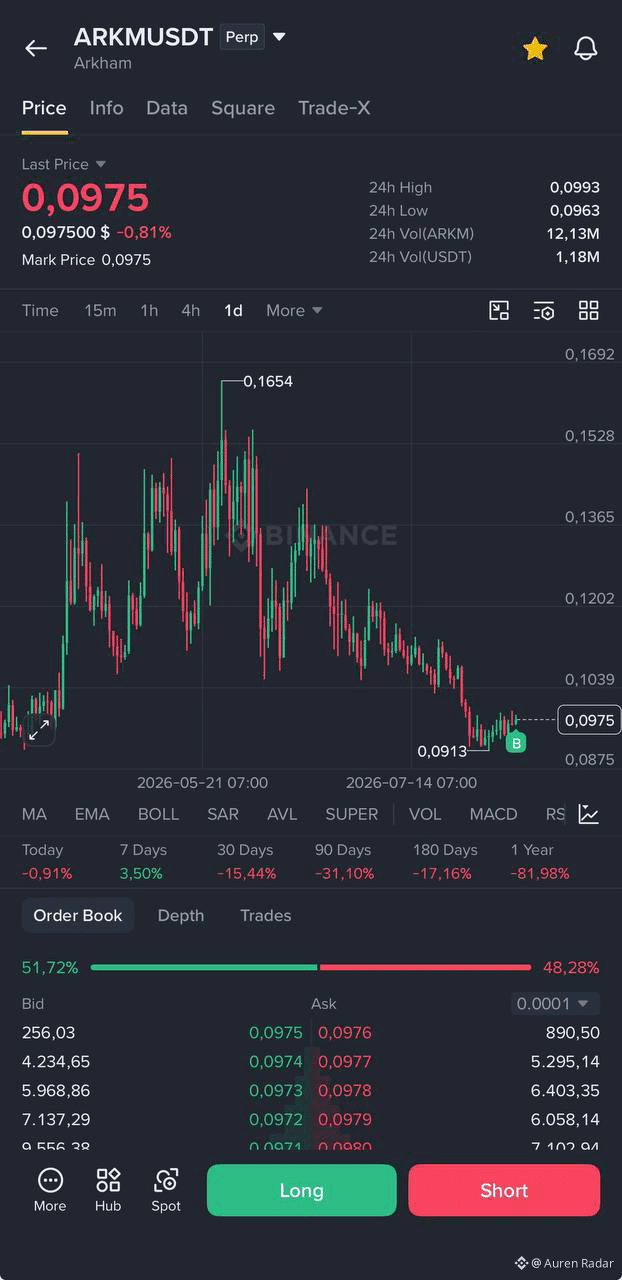Viewport: 622px width, 1280px height.
Task: Open the grid layout icon
Action: [589, 310]
